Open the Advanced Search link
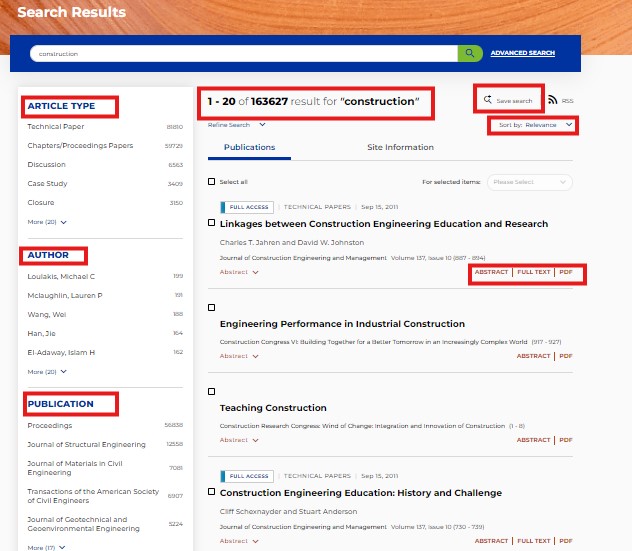 point(521,53)
